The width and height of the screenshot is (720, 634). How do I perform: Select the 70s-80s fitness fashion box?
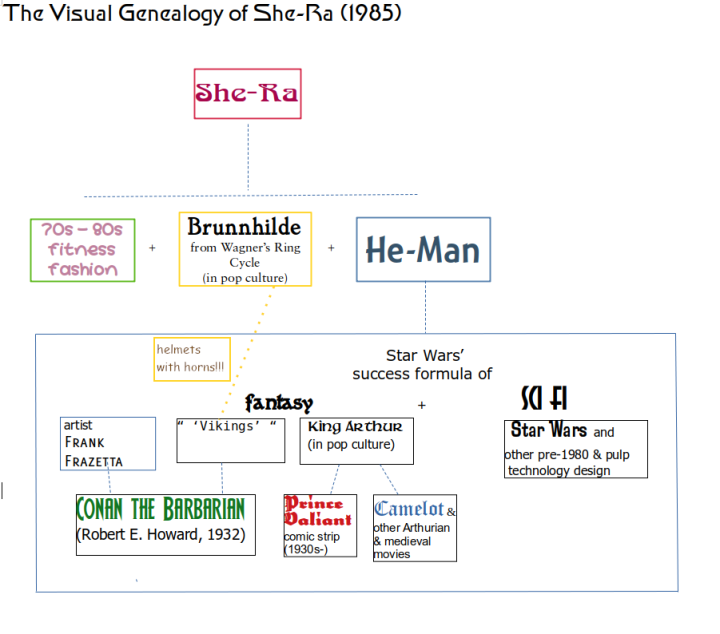82,249
